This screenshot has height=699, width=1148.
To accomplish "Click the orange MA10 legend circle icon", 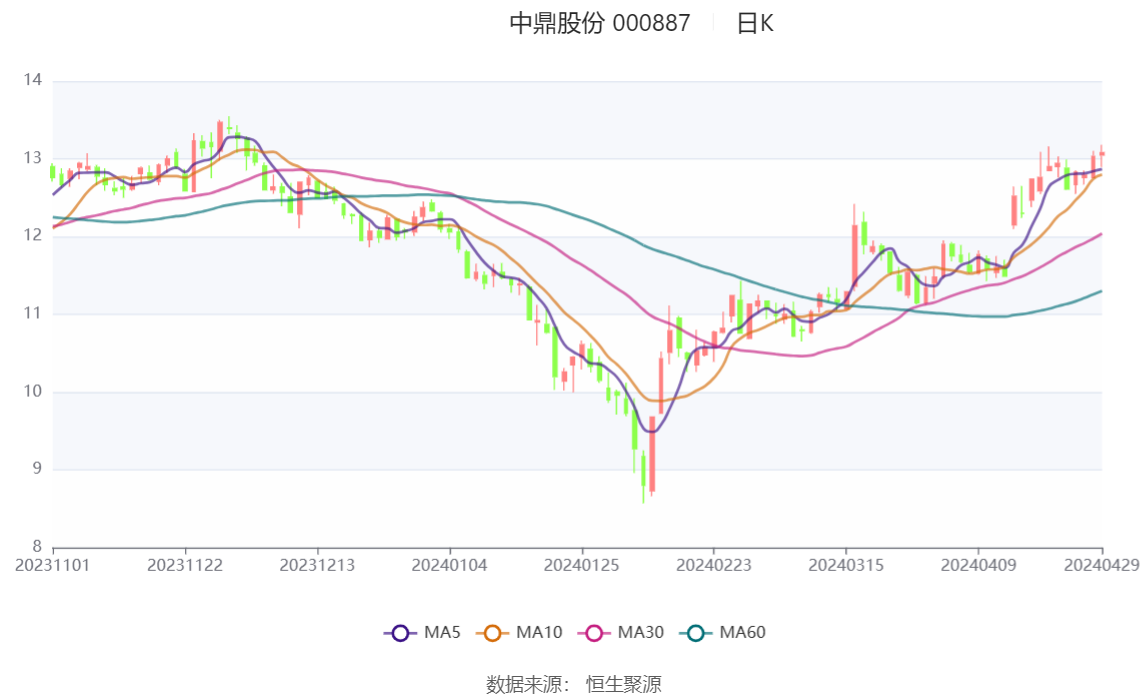I will click(x=492, y=633).
